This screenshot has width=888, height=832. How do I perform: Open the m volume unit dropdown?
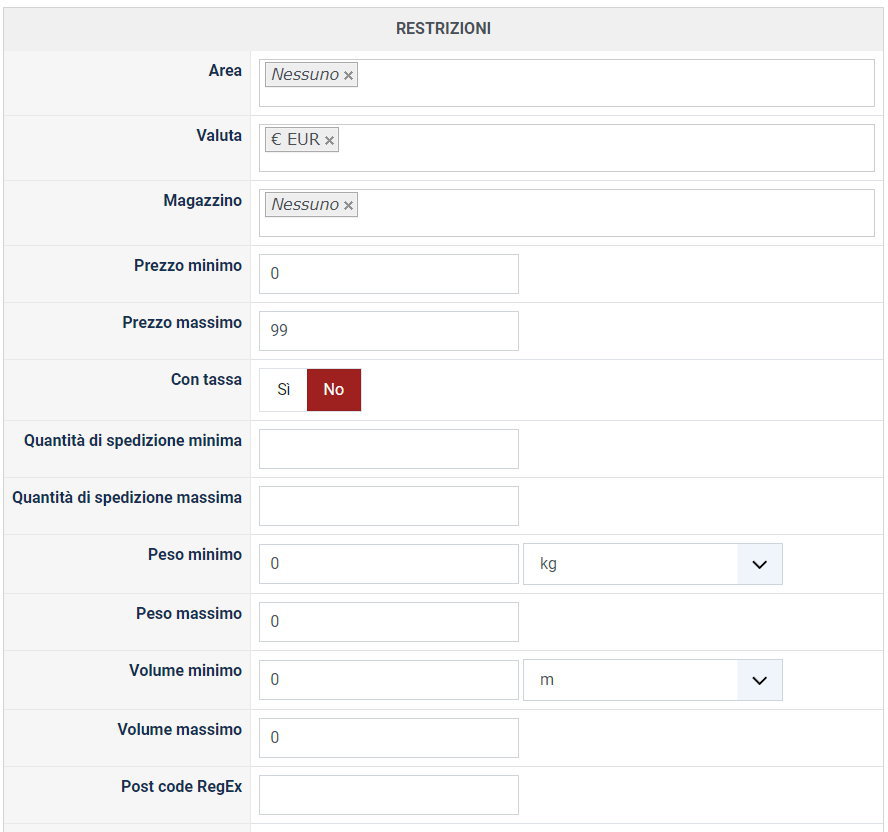tap(652, 680)
